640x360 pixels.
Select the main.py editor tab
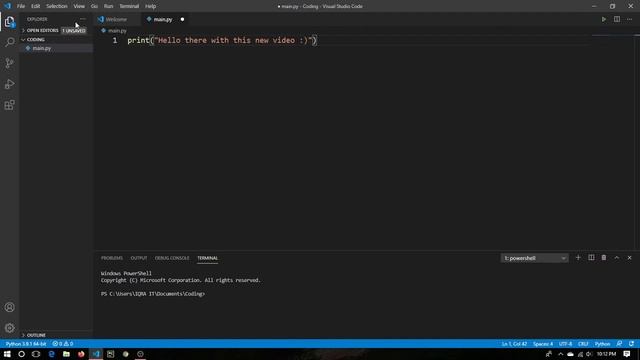click(x=163, y=19)
